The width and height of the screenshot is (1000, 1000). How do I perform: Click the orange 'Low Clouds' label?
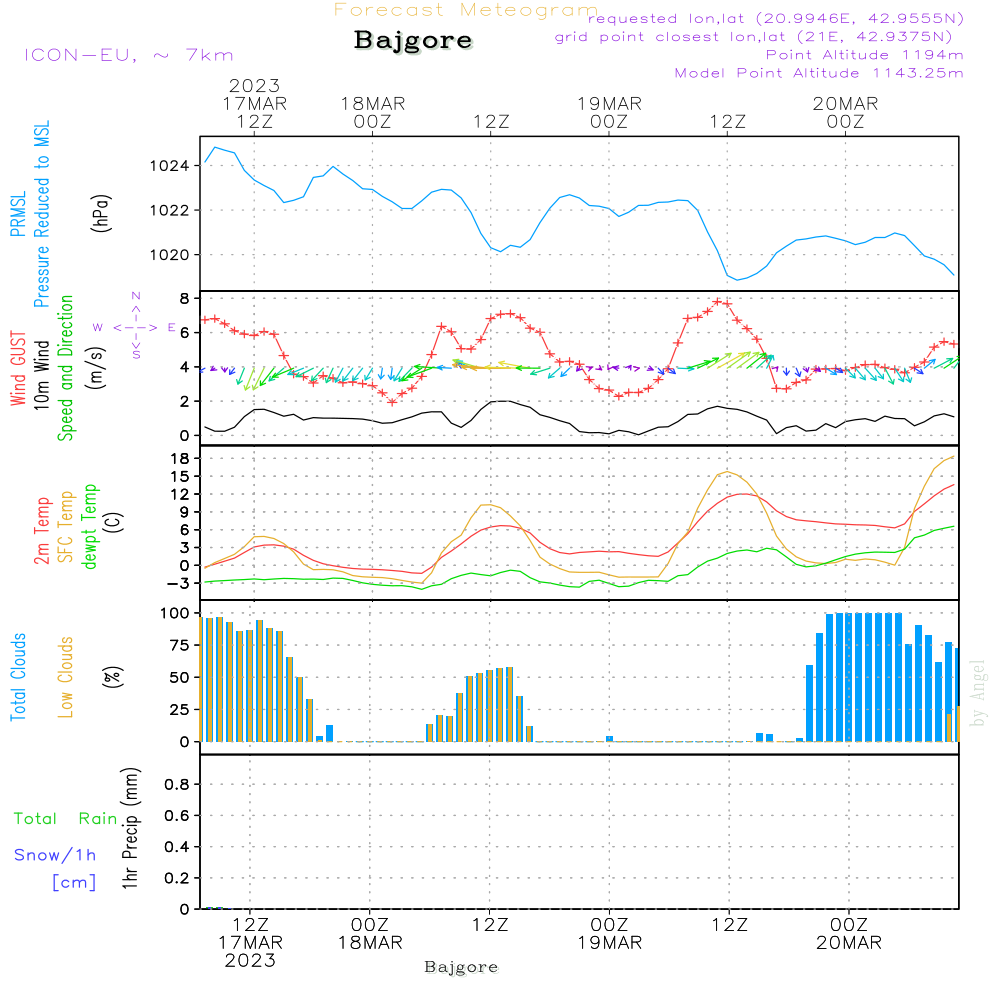click(65, 677)
